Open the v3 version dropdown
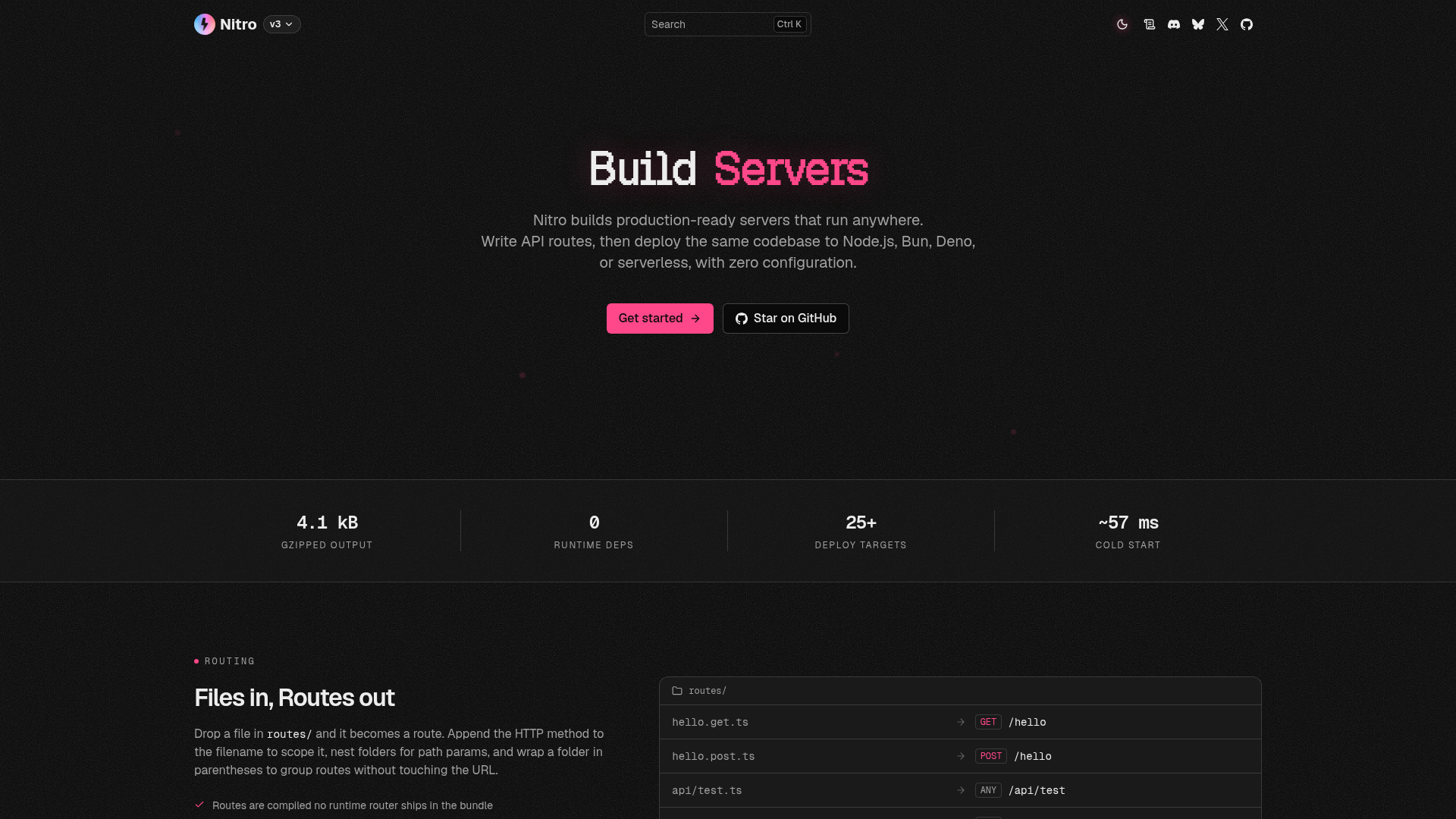Viewport: 1456px width, 819px height. point(282,24)
